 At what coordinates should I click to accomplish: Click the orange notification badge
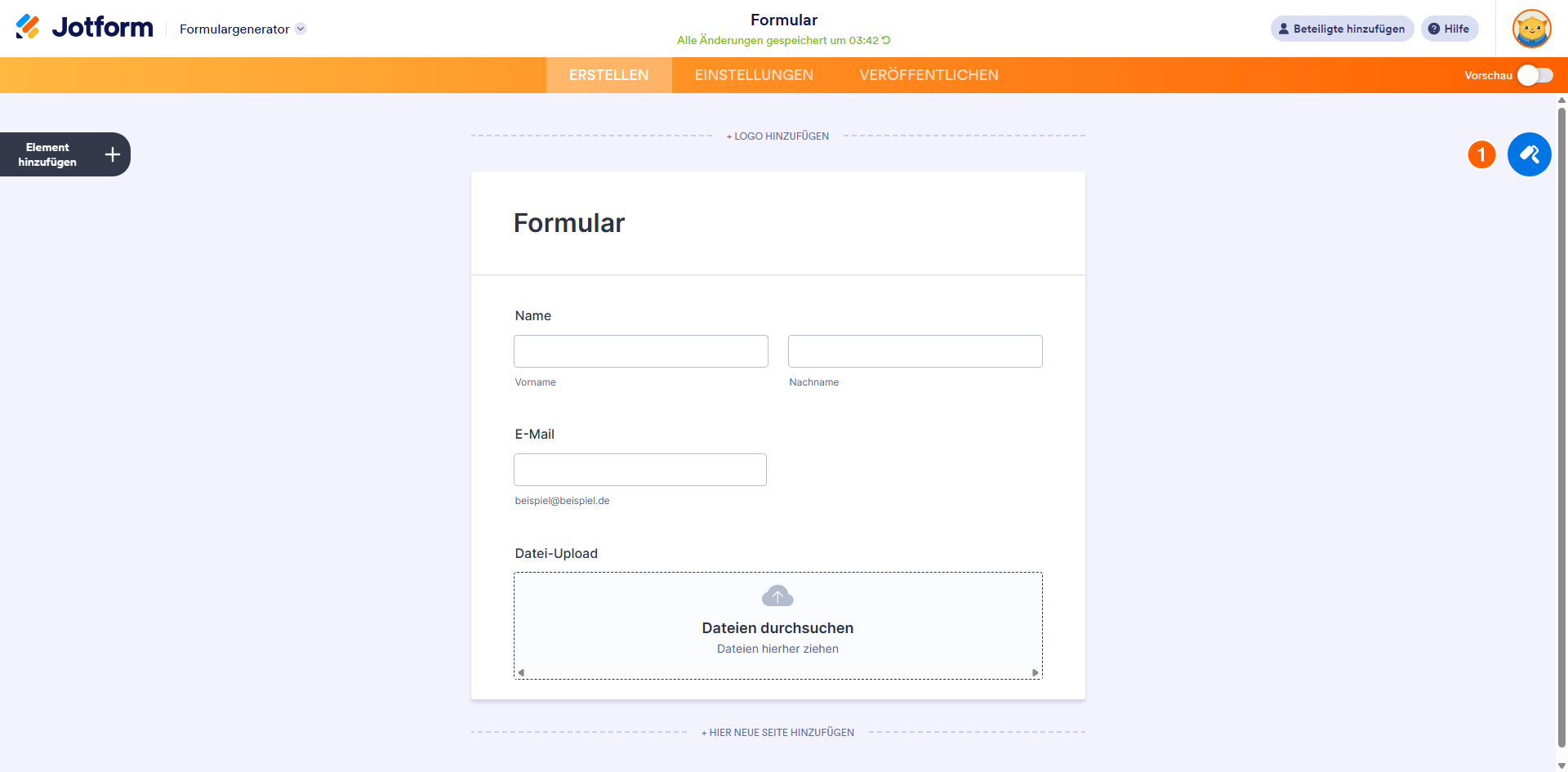point(1481,154)
